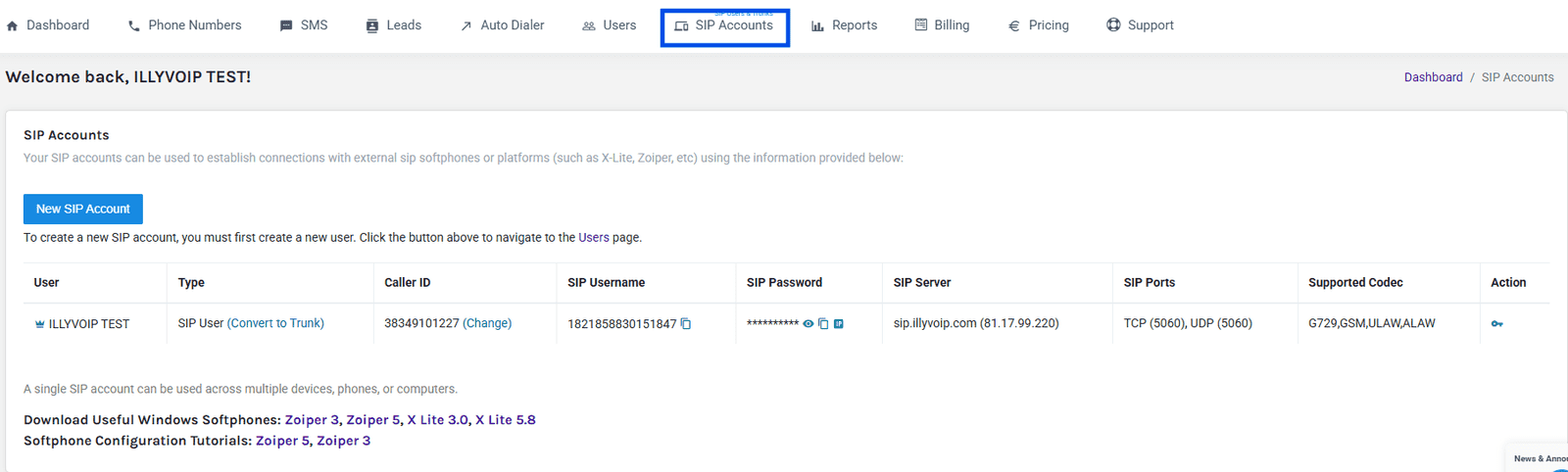Click the Dashboard breadcrumb link

(x=1433, y=77)
